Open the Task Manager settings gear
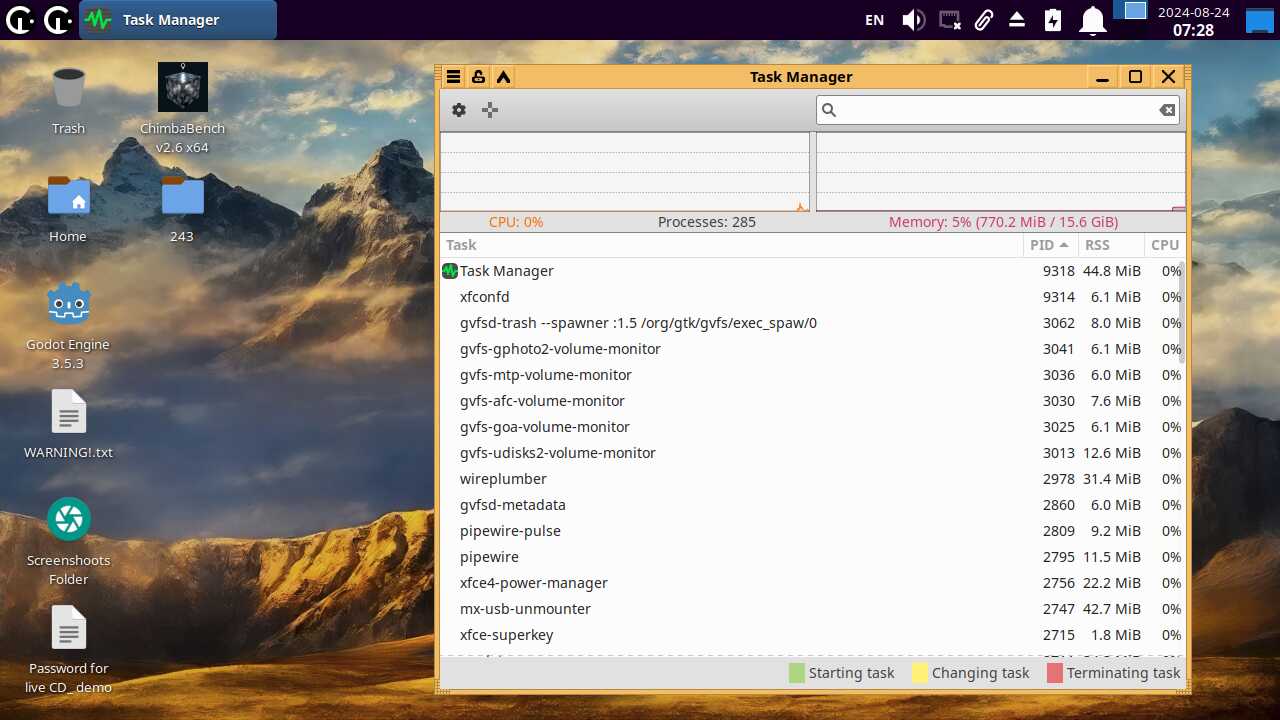This screenshot has height=720, width=1280. 459,110
